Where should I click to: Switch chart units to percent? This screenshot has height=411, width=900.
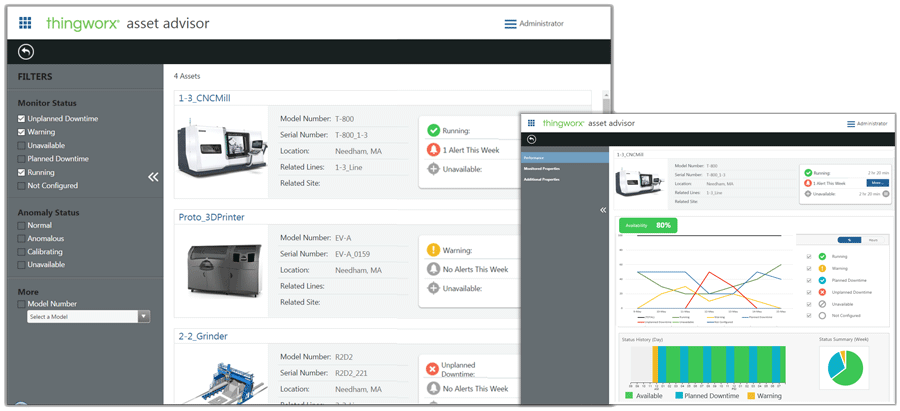[x=849, y=240]
